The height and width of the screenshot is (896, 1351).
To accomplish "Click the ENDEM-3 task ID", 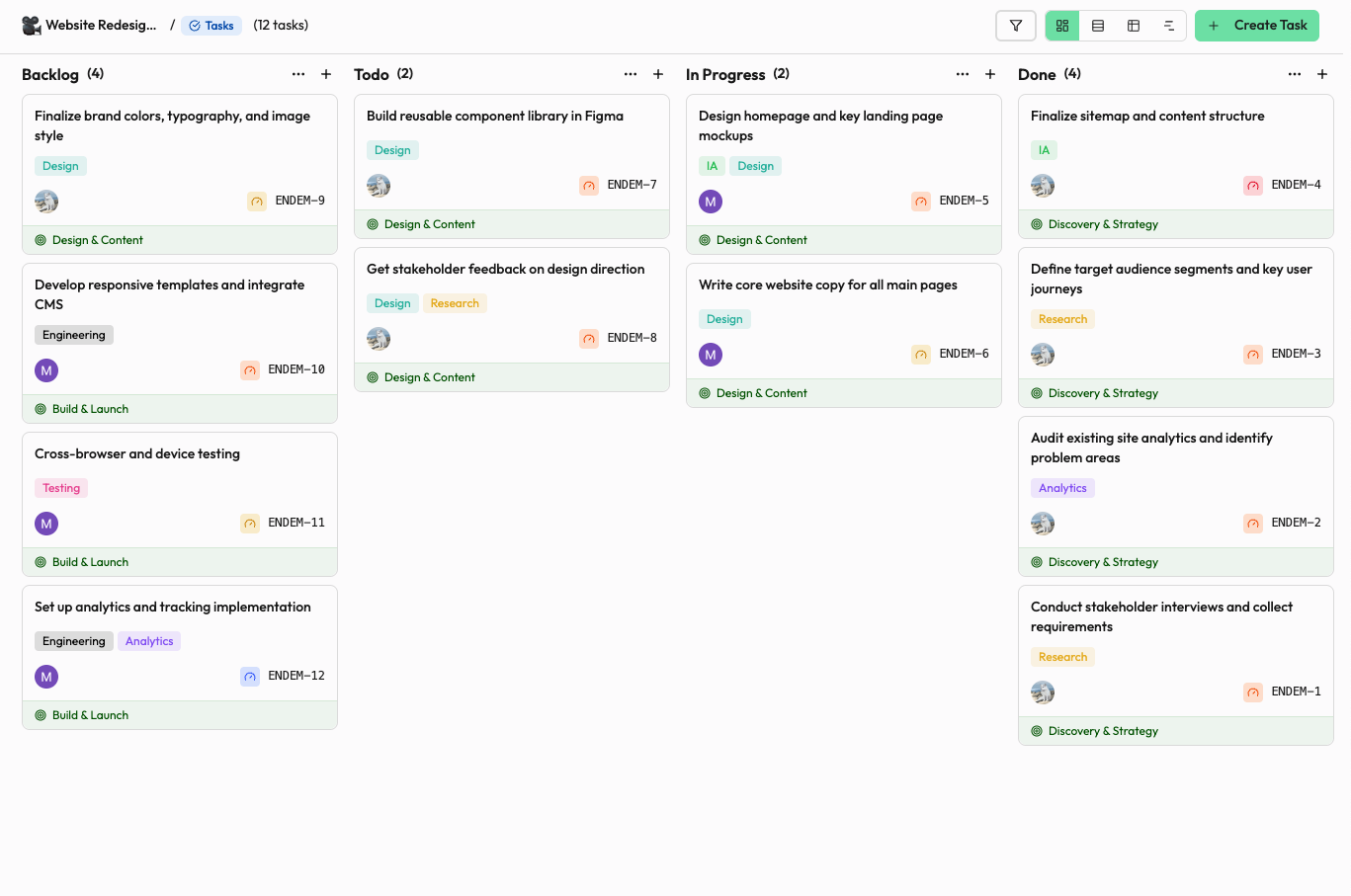I will (1296, 354).
